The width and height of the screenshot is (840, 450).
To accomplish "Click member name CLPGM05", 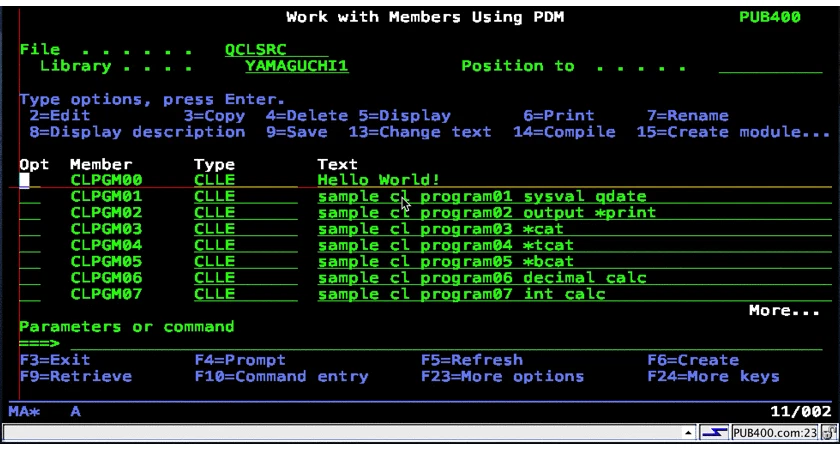I will coord(106,261).
